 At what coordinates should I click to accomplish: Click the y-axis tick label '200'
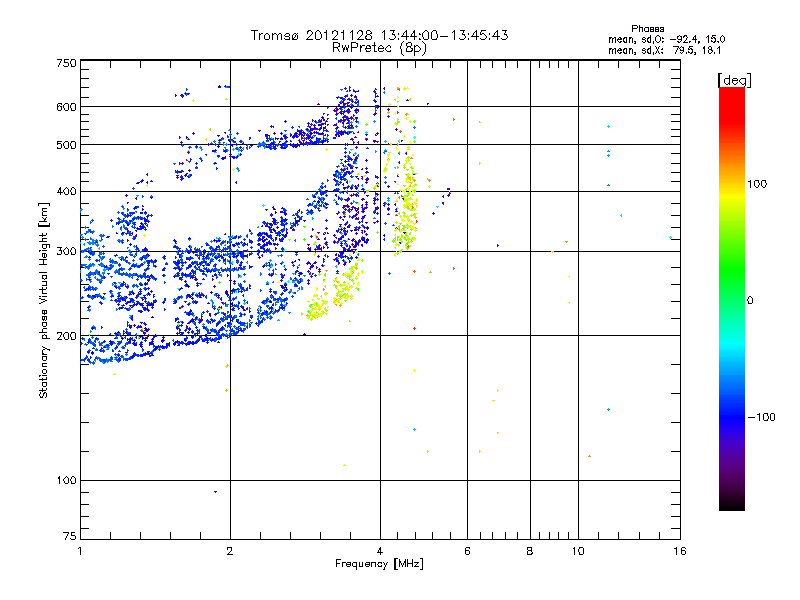(x=66, y=336)
